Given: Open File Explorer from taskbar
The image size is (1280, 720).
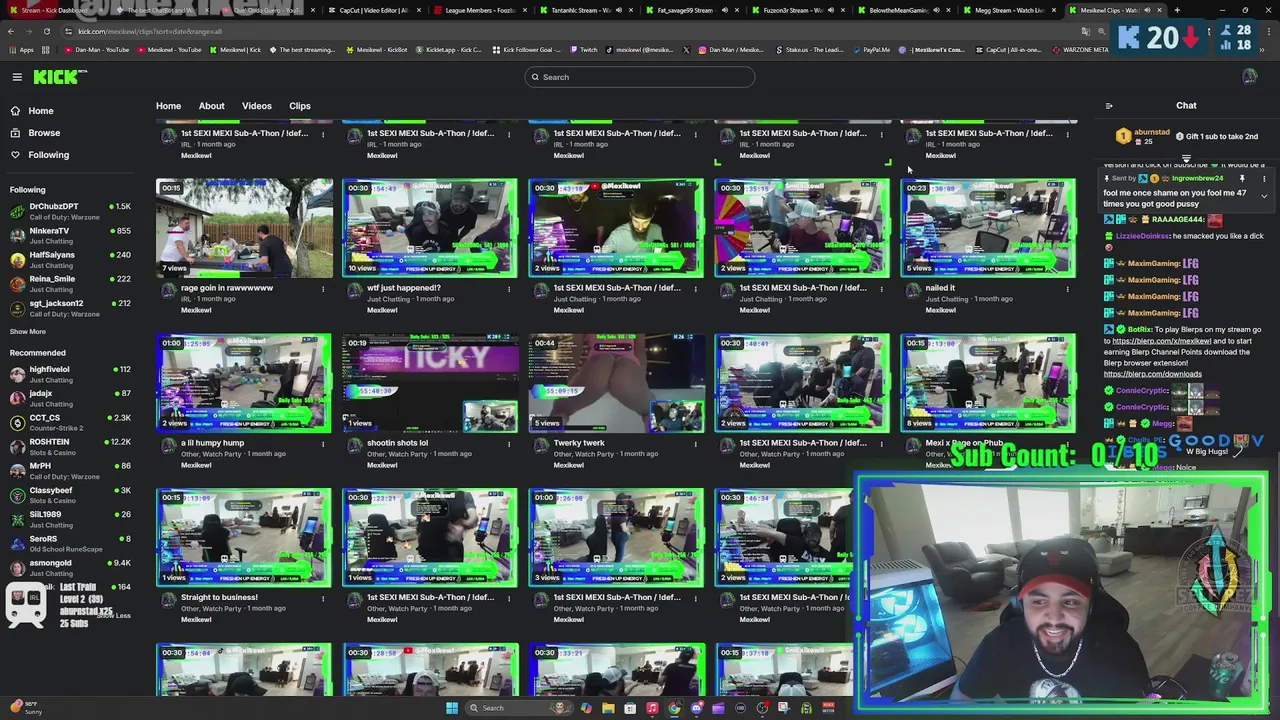Looking at the screenshot, I should coord(608,708).
